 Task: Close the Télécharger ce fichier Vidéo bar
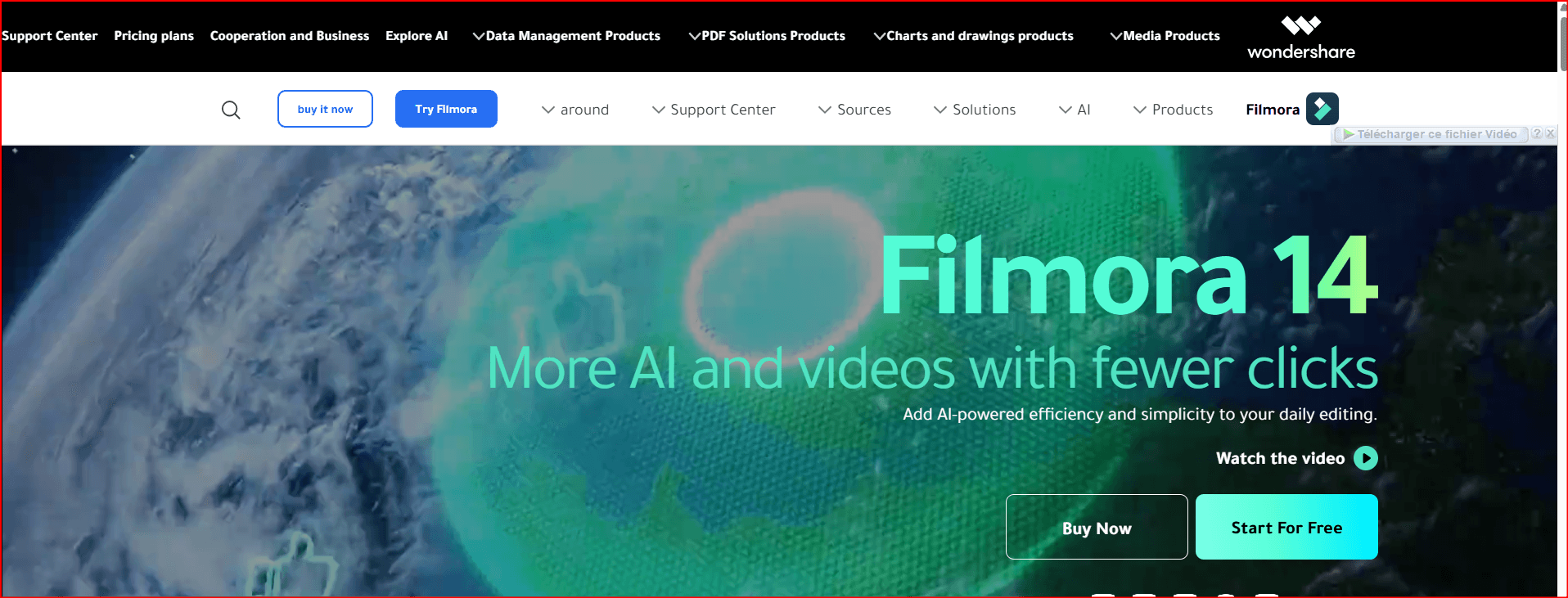click(x=1550, y=133)
